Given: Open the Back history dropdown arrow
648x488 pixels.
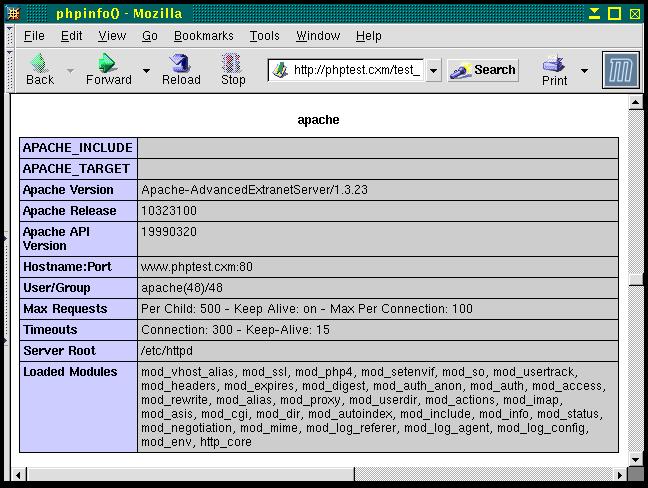Looking at the screenshot, I should coord(71,71).
